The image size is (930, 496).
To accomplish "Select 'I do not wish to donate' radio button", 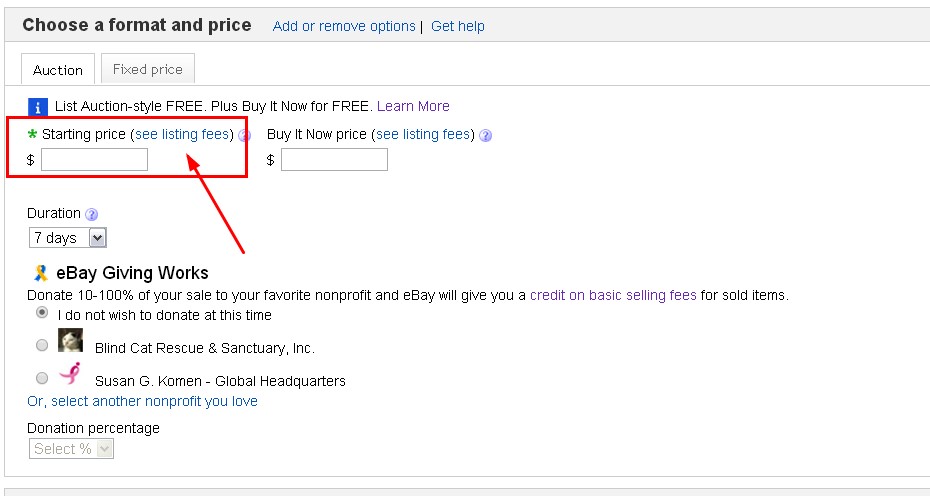I will point(42,312).
